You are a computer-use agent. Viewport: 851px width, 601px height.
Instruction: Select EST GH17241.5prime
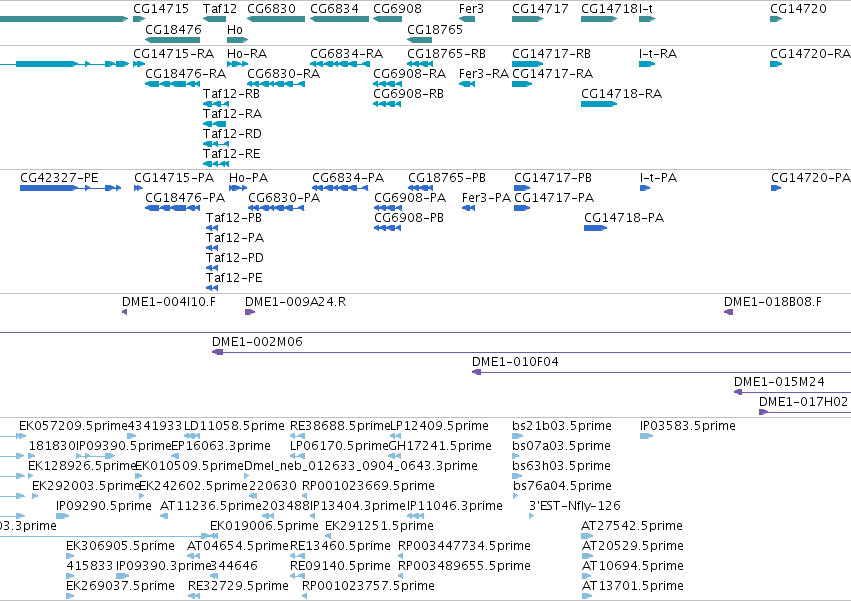440,446
